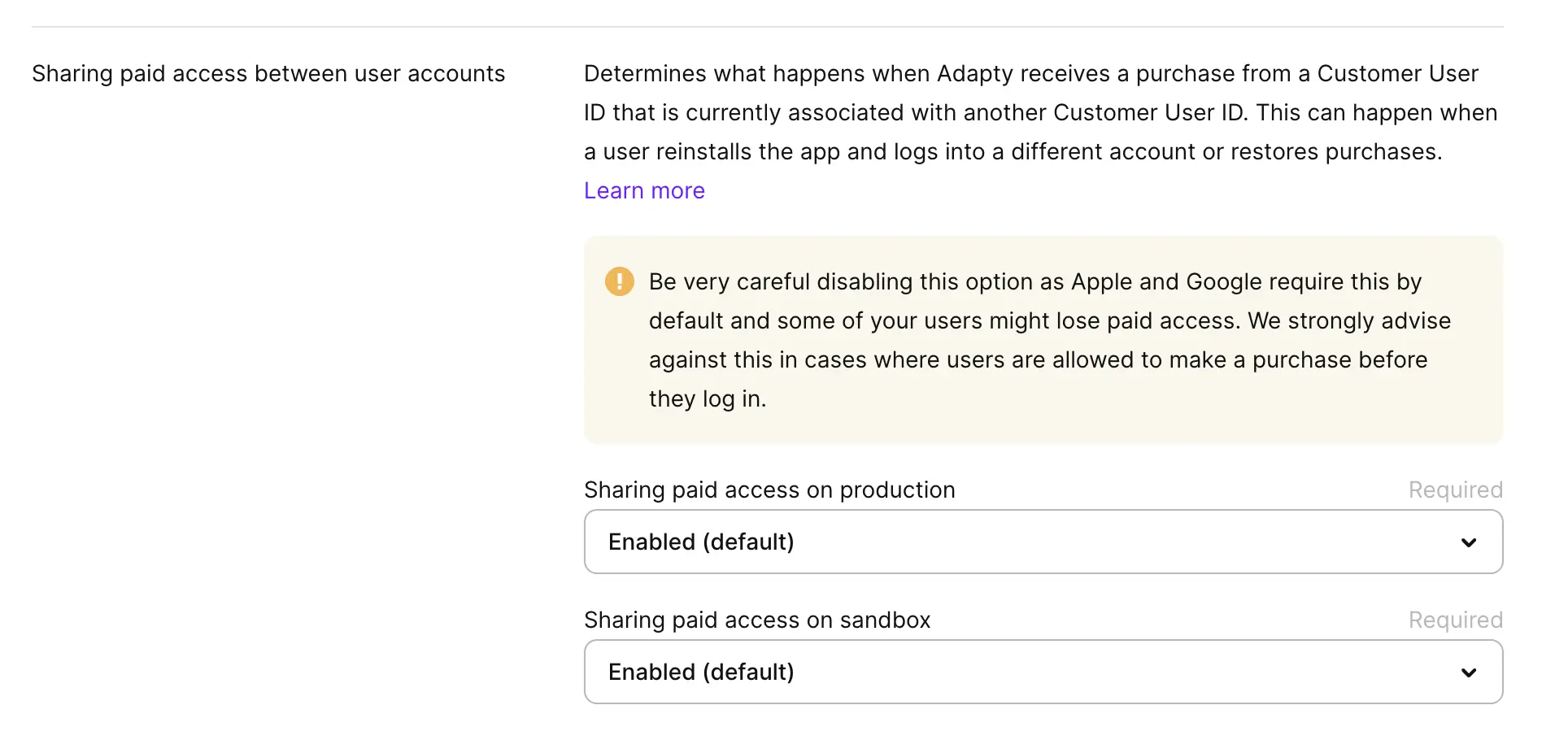Click the Sharing paid access on production label

click(x=769, y=490)
